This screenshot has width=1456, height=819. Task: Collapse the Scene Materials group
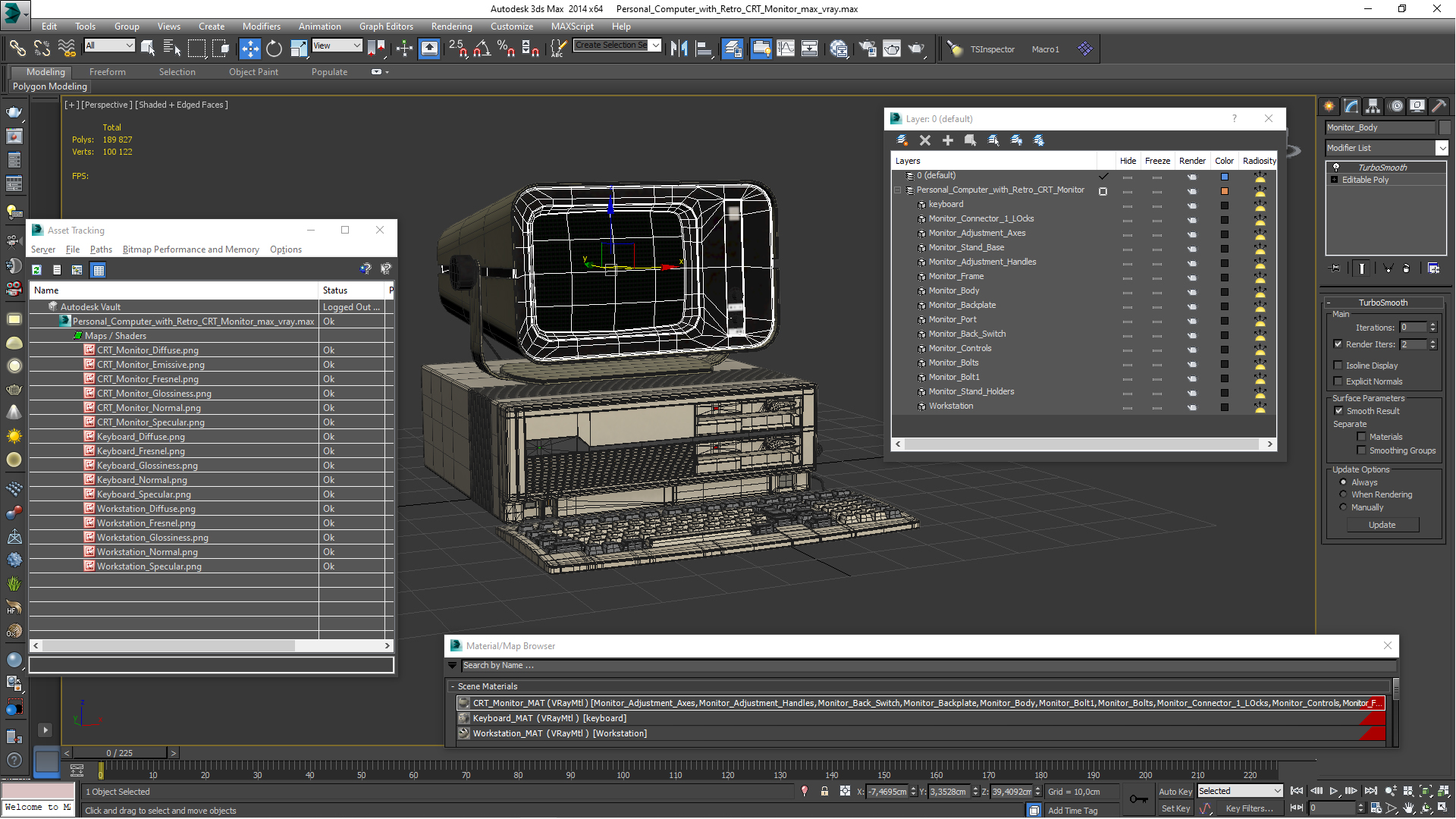(x=453, y=686)
